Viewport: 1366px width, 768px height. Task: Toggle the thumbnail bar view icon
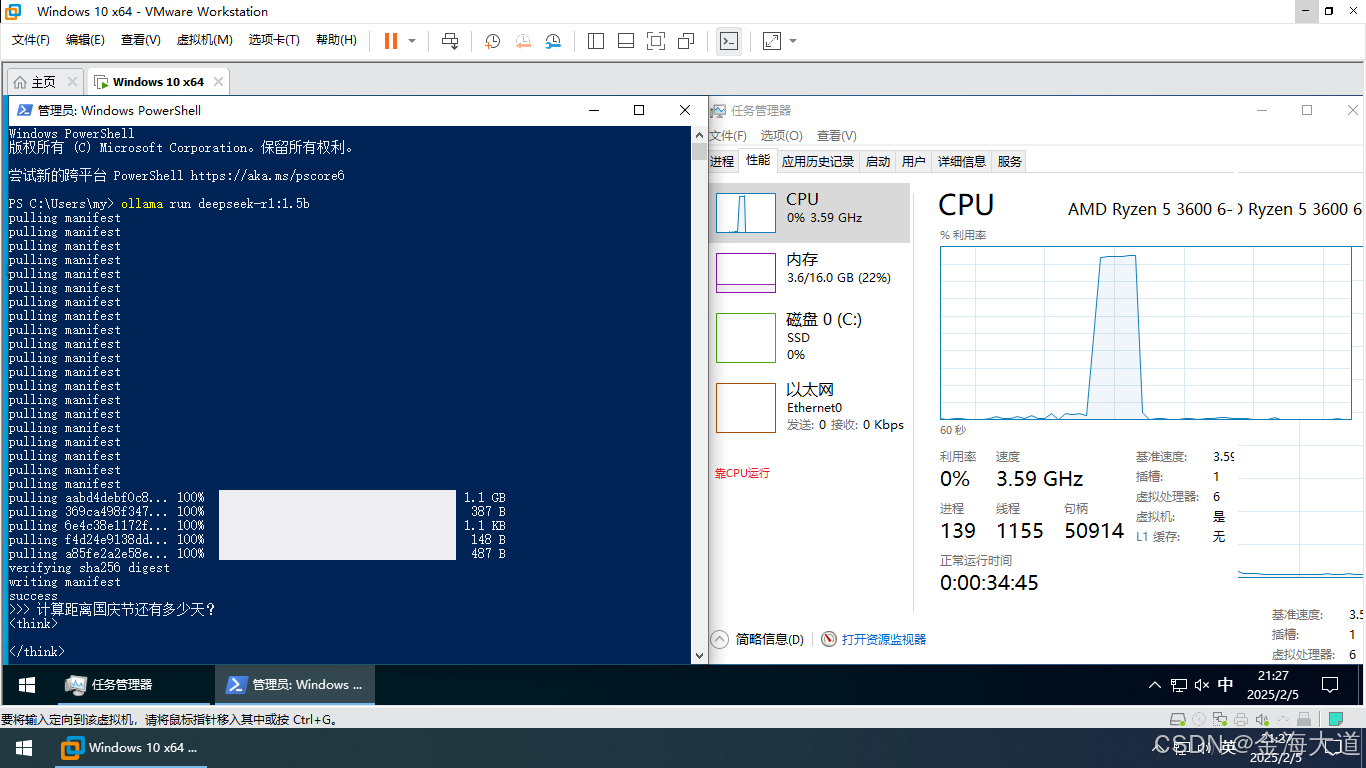click(x=626, y=41)
